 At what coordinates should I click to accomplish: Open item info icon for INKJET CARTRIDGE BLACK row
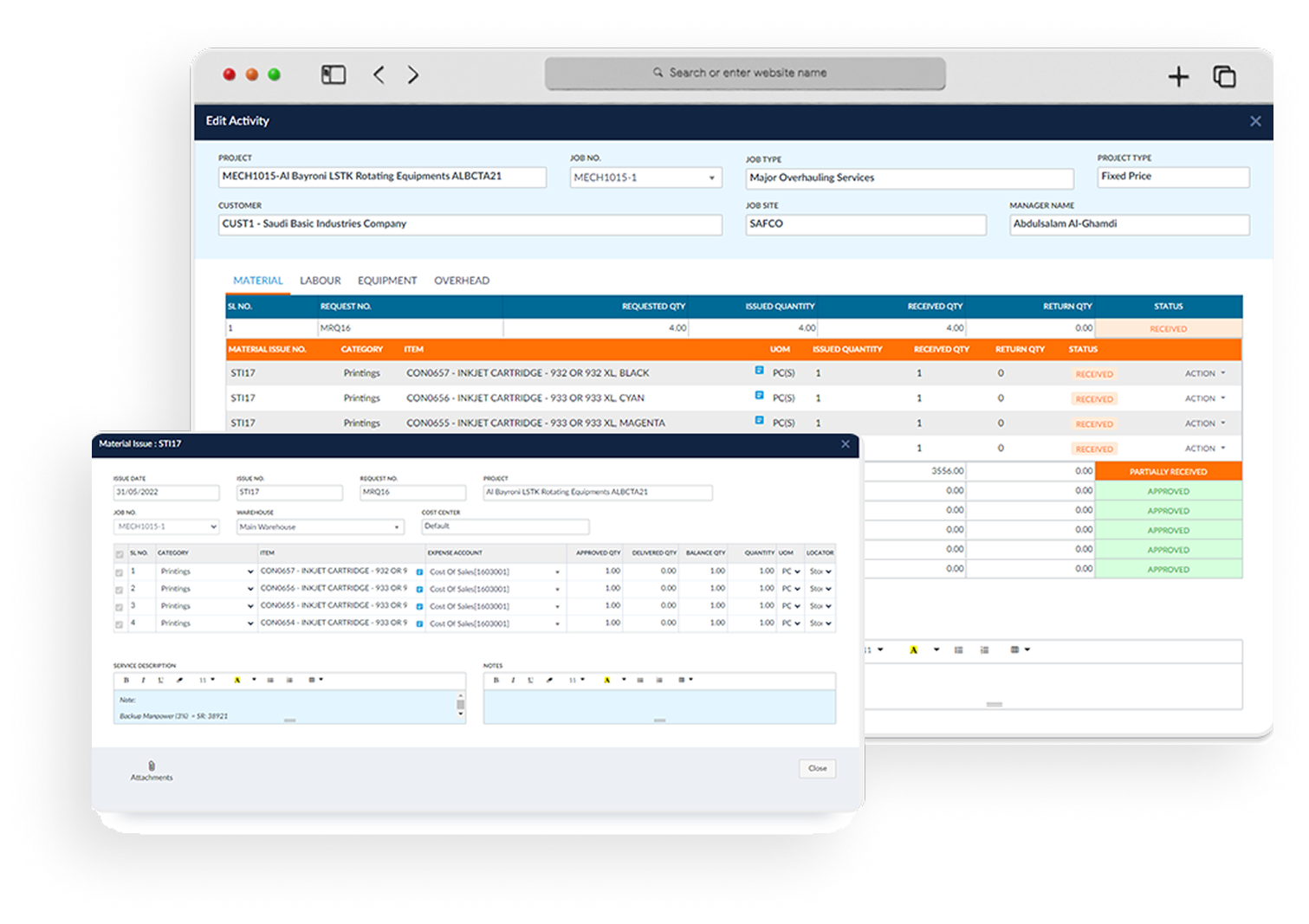coord(759,371)
